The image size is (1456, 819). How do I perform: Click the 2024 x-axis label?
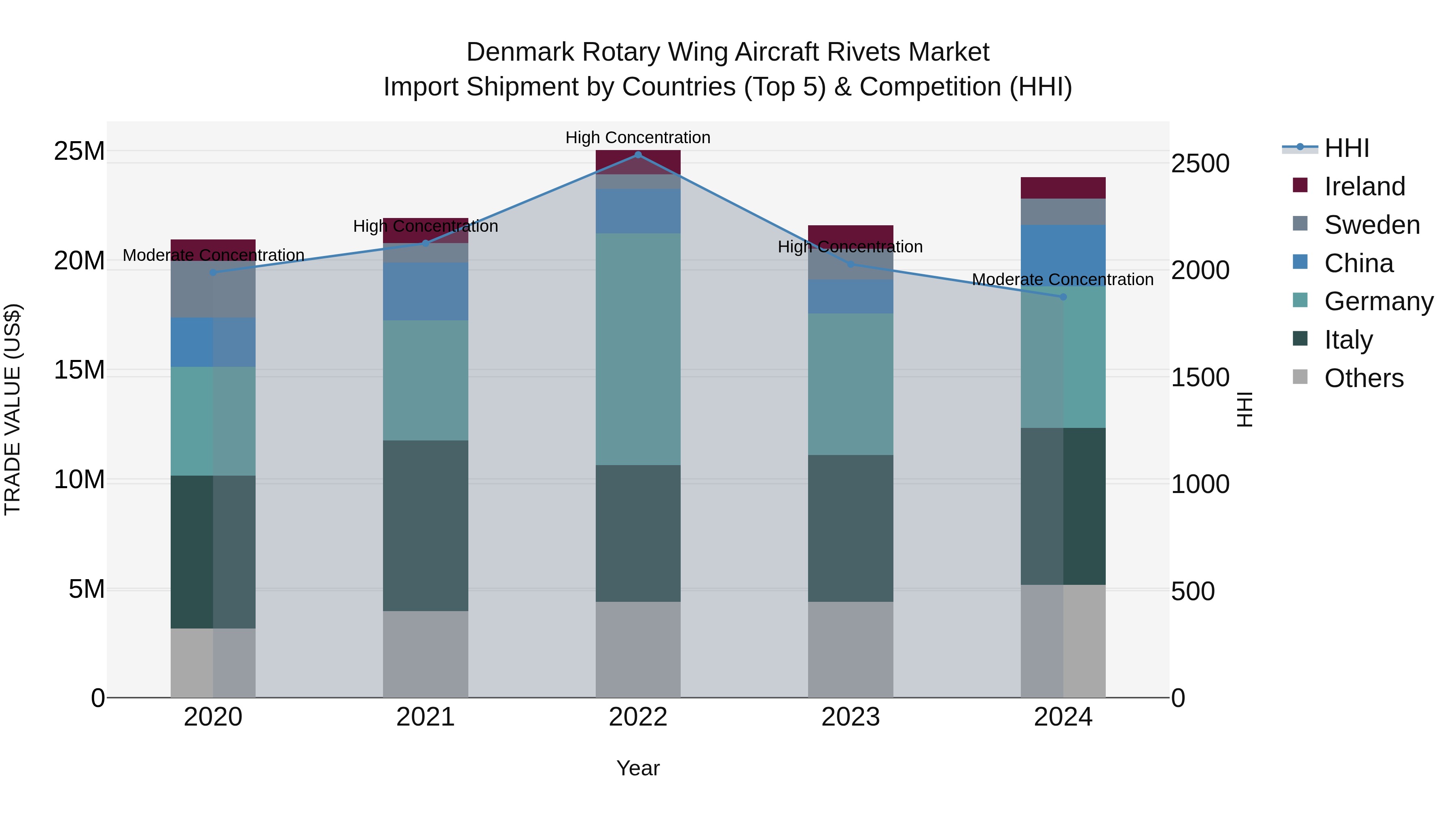[1063, 717]
